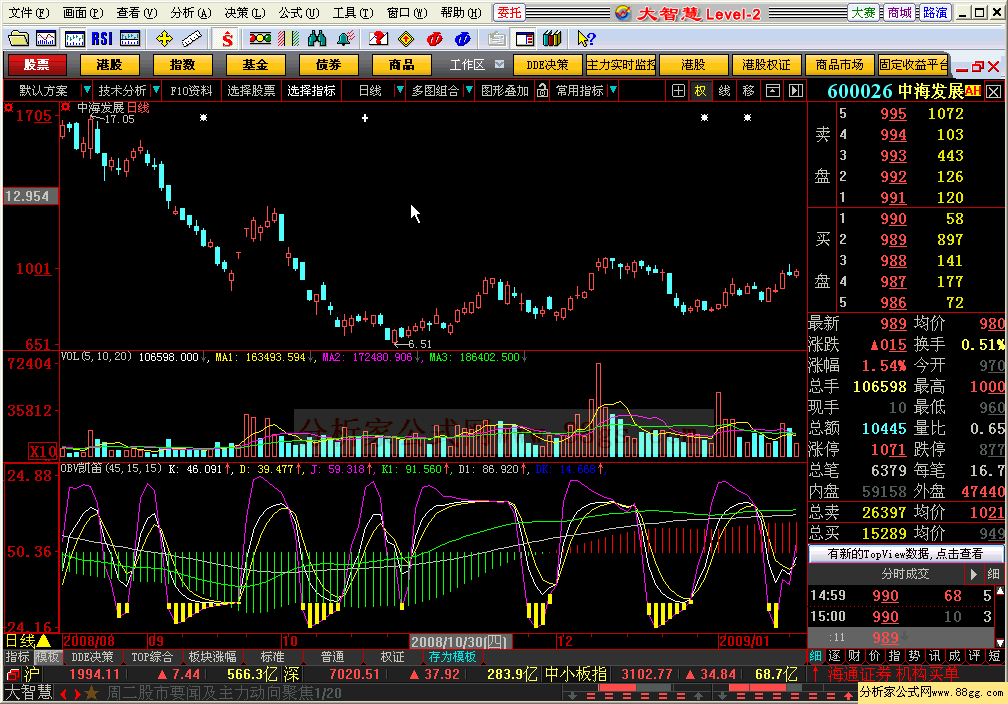The image size is (1008, 704).
Task: Click the F10资料 button
Action: pyautogui.click(x=191, y=91)
